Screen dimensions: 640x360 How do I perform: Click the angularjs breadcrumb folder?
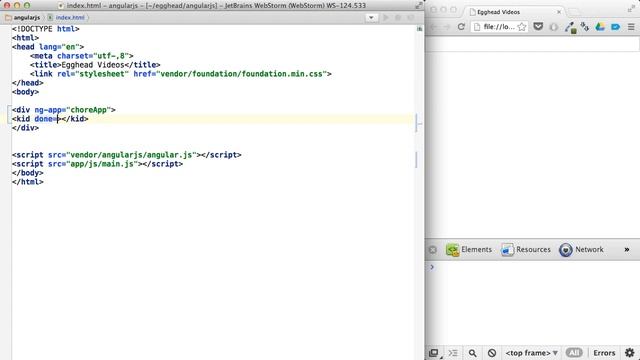point(23,18)
